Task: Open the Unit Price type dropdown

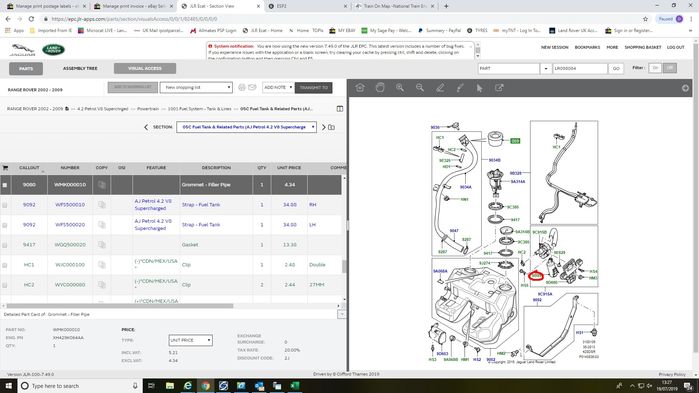Action: 190,340
